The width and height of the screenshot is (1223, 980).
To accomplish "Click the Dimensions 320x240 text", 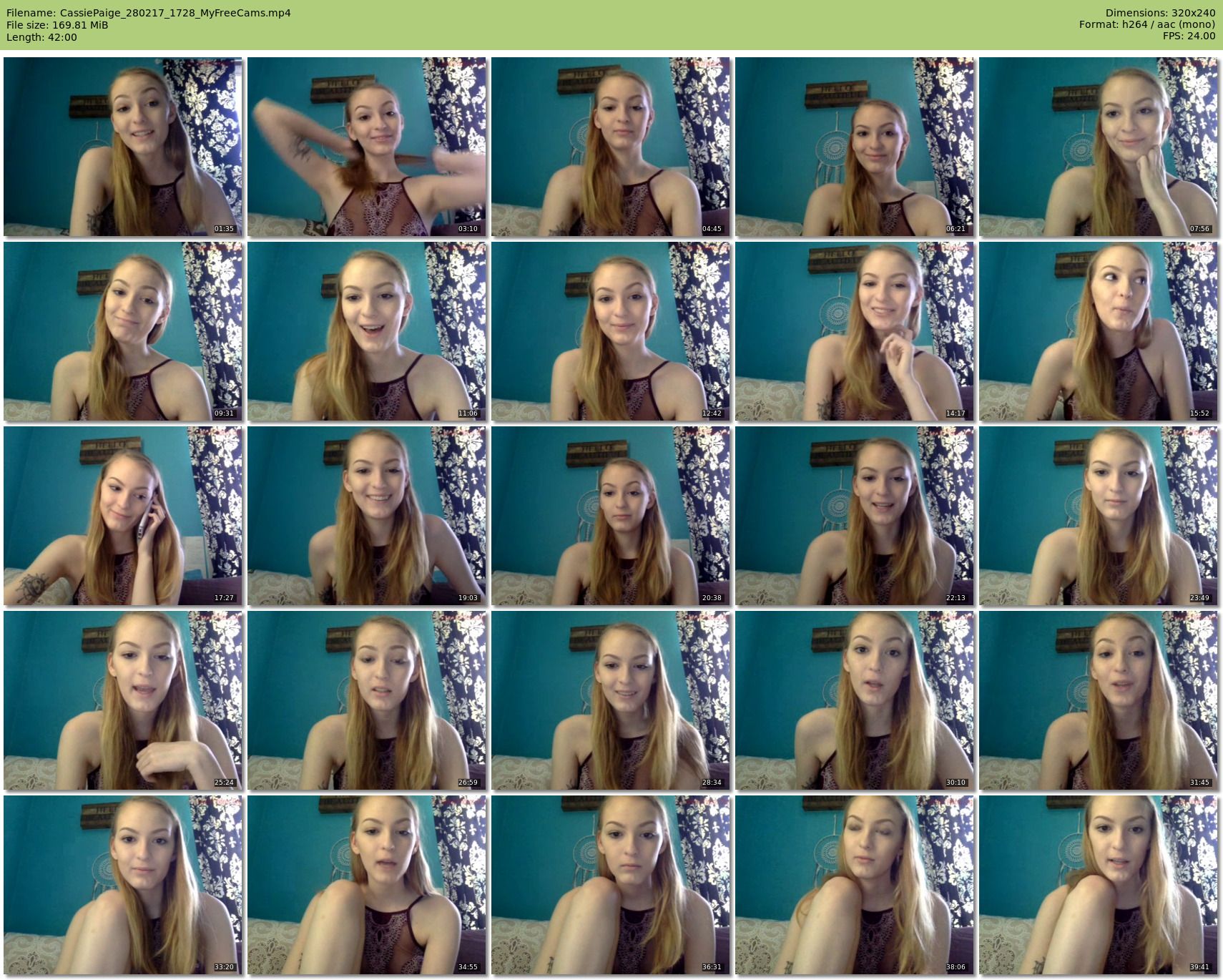I will tap(1160, 13).
